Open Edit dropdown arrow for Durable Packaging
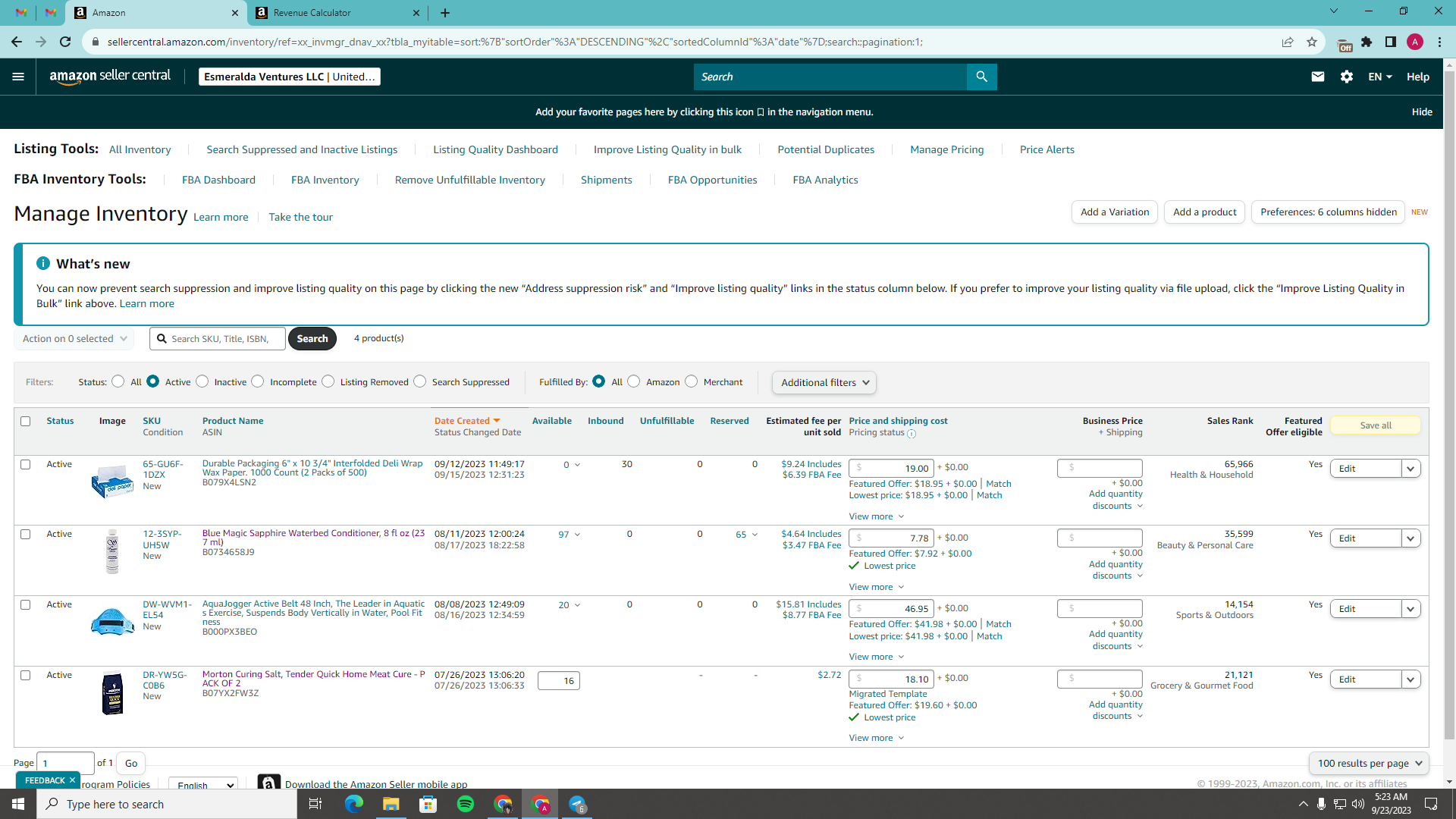Screen dimensions: 1456x819 [1410, 469]
